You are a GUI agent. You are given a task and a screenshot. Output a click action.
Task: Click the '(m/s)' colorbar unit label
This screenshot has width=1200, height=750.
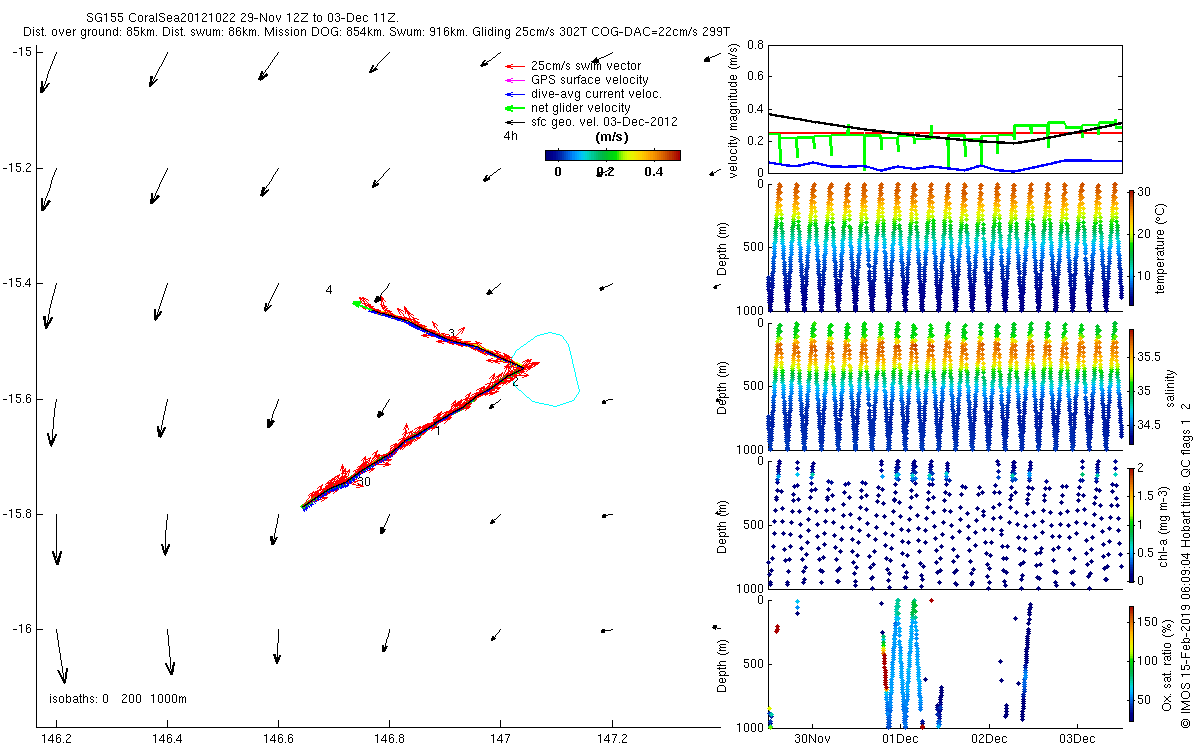(611, 137)
